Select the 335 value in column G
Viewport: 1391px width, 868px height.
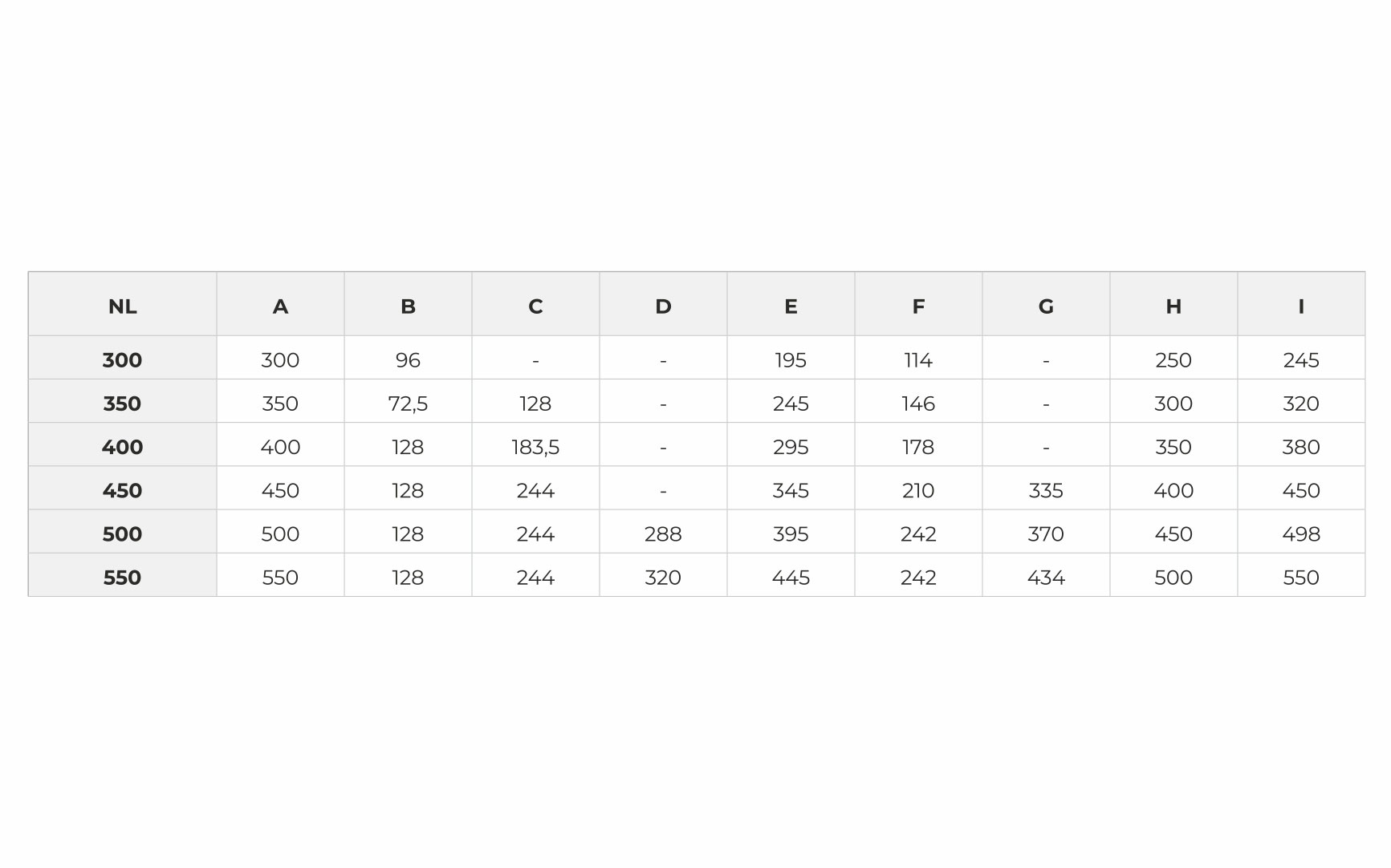pyautogui.click(x=1046, y=489)
